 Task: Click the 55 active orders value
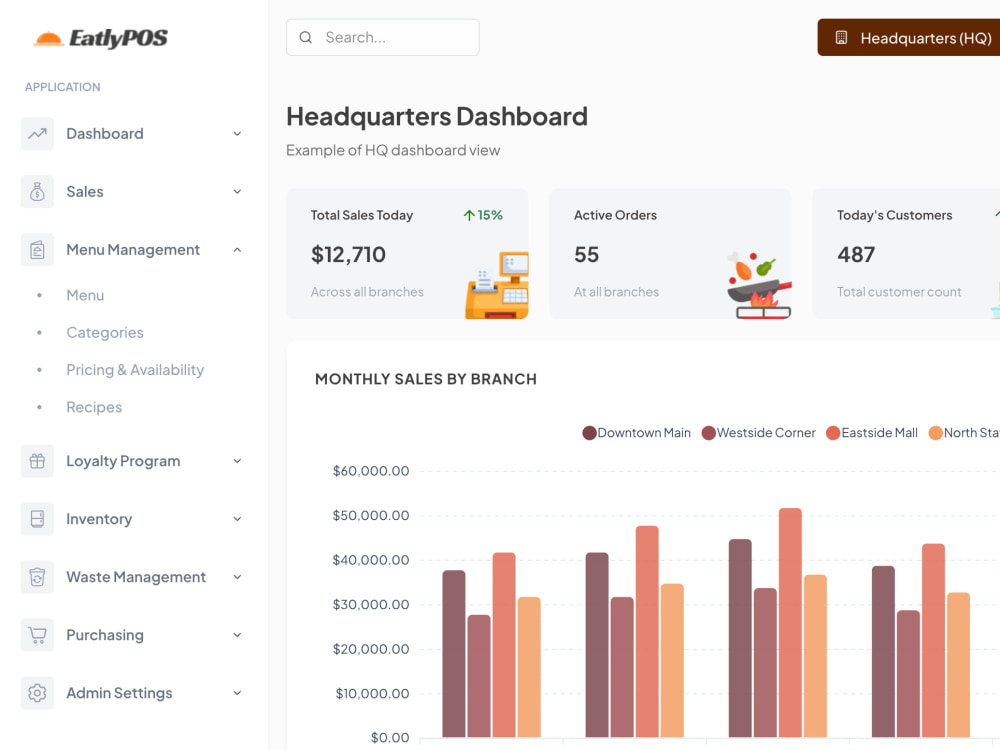pos(586,254)
